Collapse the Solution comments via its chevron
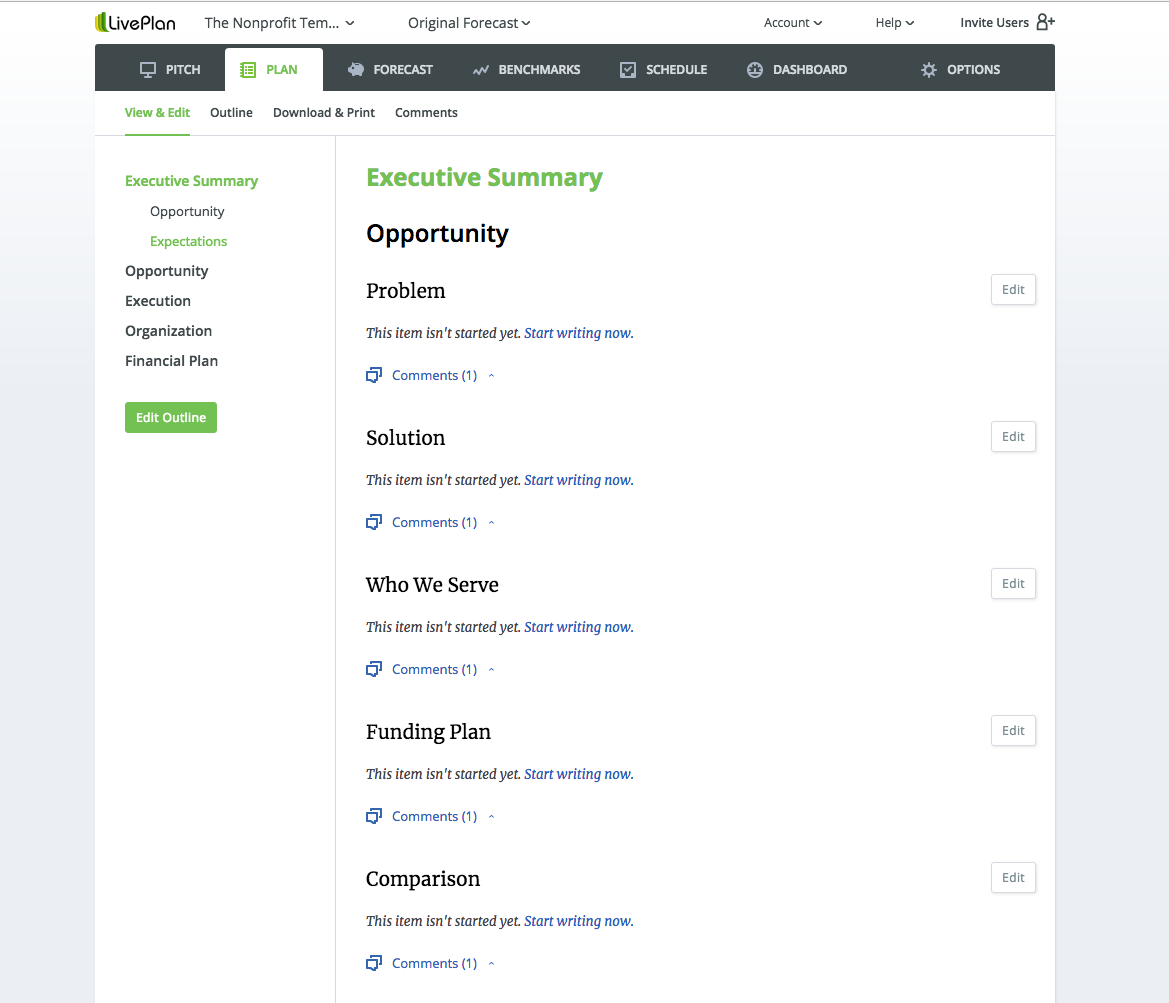The width and height of the screenshot is (1169, 1003). pyautogui.click(x=490, y=521)
